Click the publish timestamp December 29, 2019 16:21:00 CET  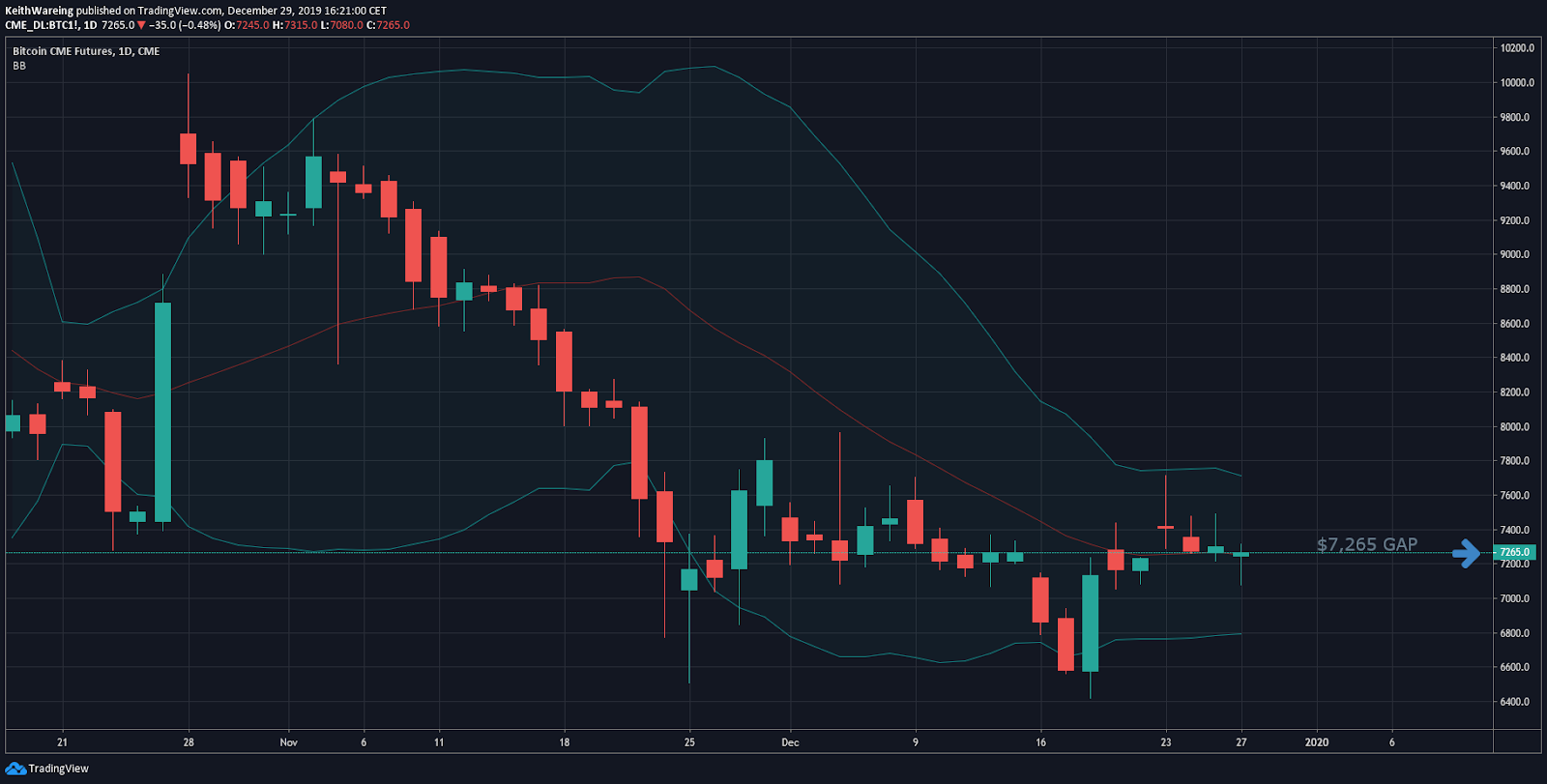[306, 11]
